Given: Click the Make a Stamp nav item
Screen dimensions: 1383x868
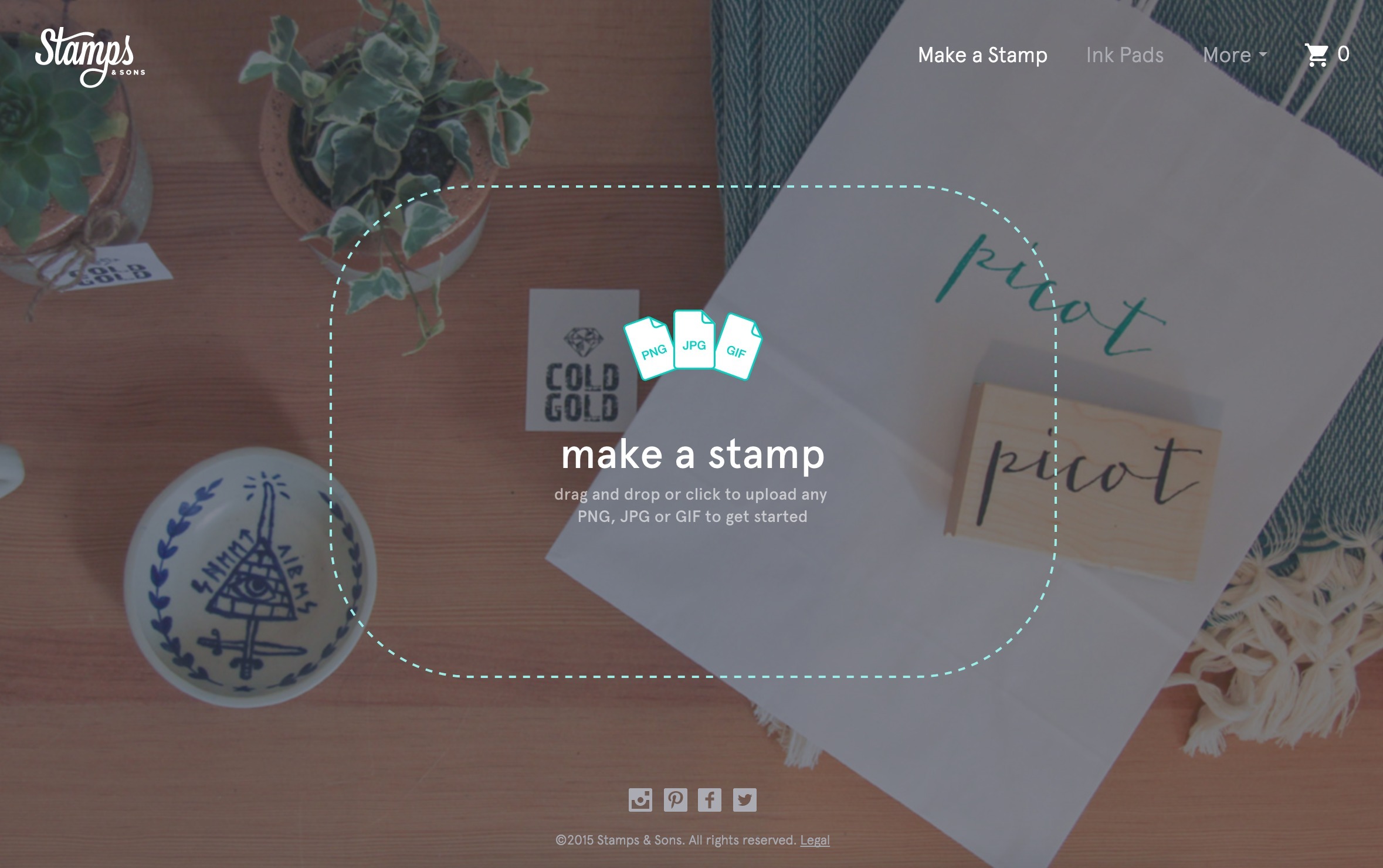Looking at the screenshot, I should tap(983, 54).
